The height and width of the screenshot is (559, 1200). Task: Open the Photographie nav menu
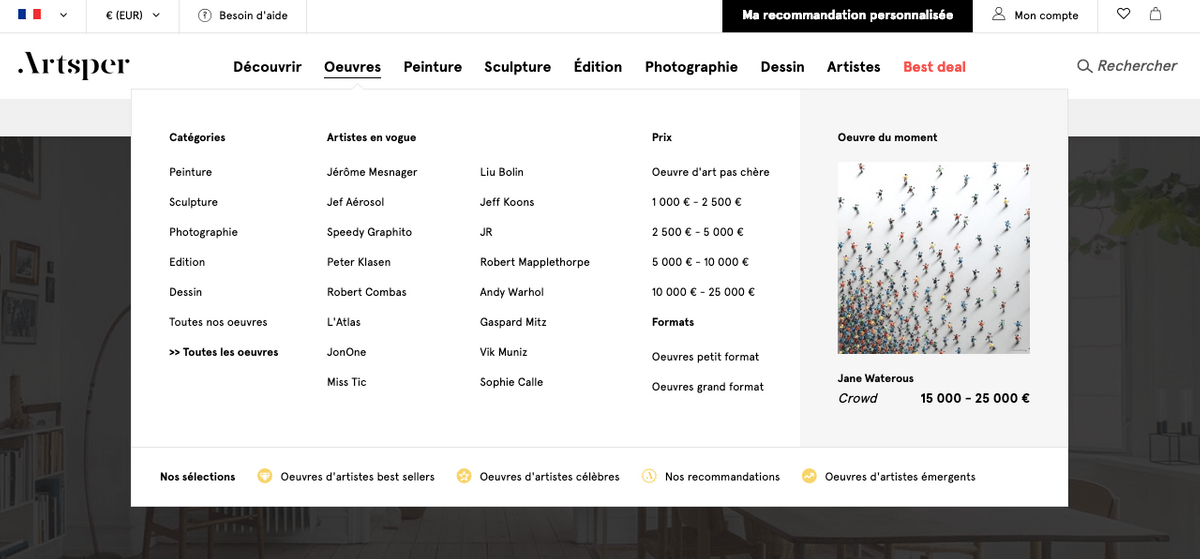pos(691,67)
